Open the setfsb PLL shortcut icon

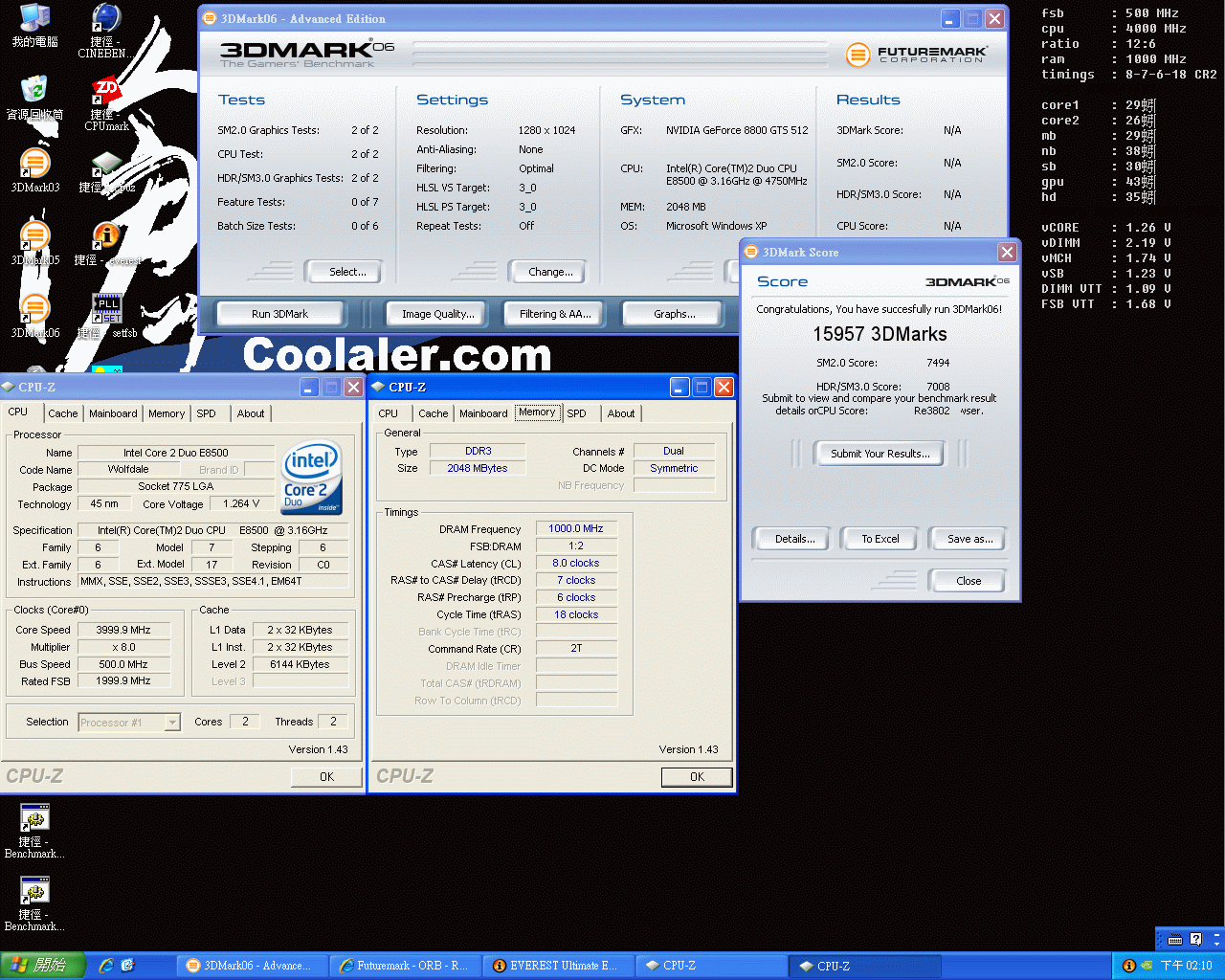click(106, 316)
